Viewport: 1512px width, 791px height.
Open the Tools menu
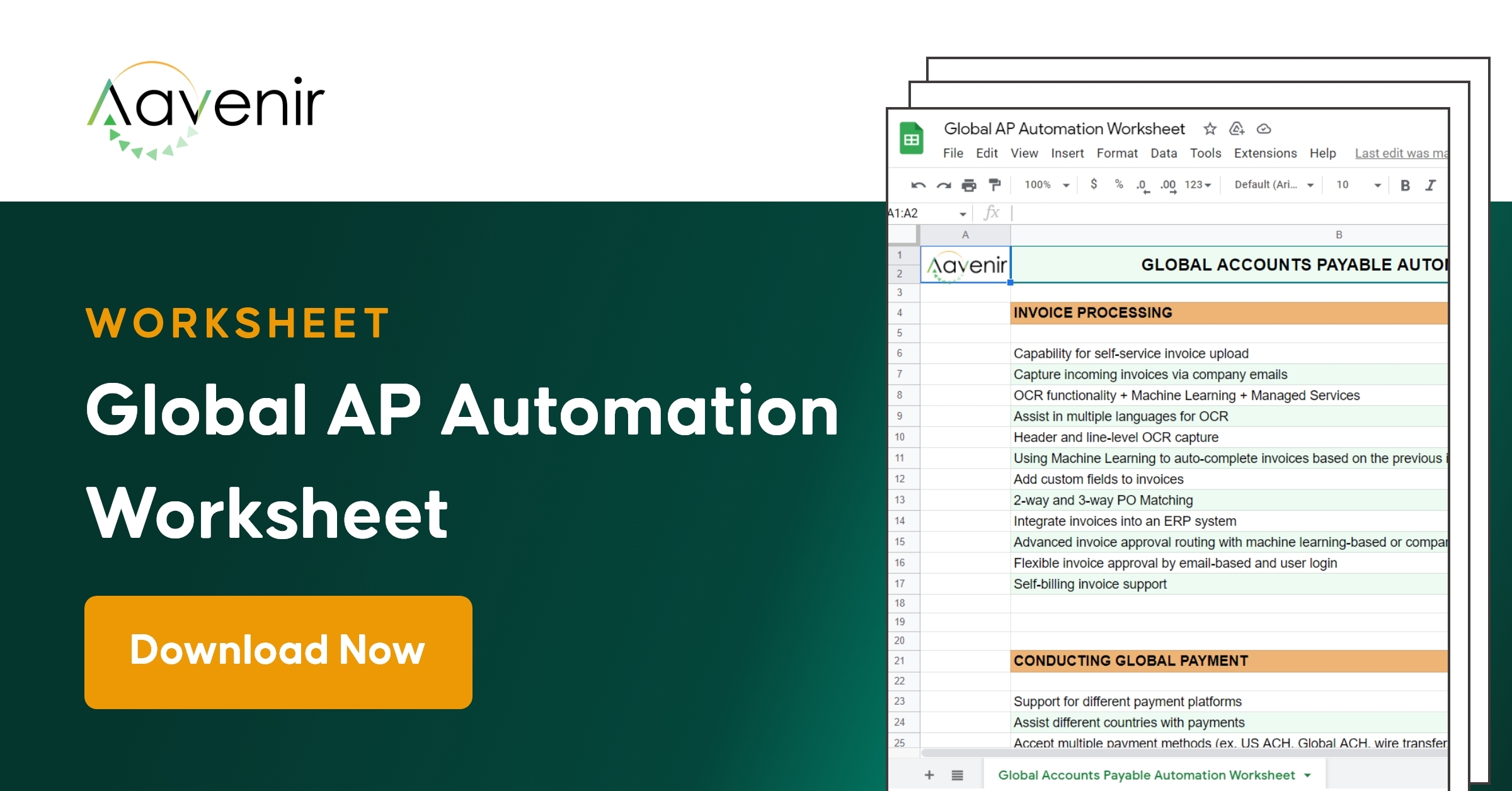point(1205,153)
